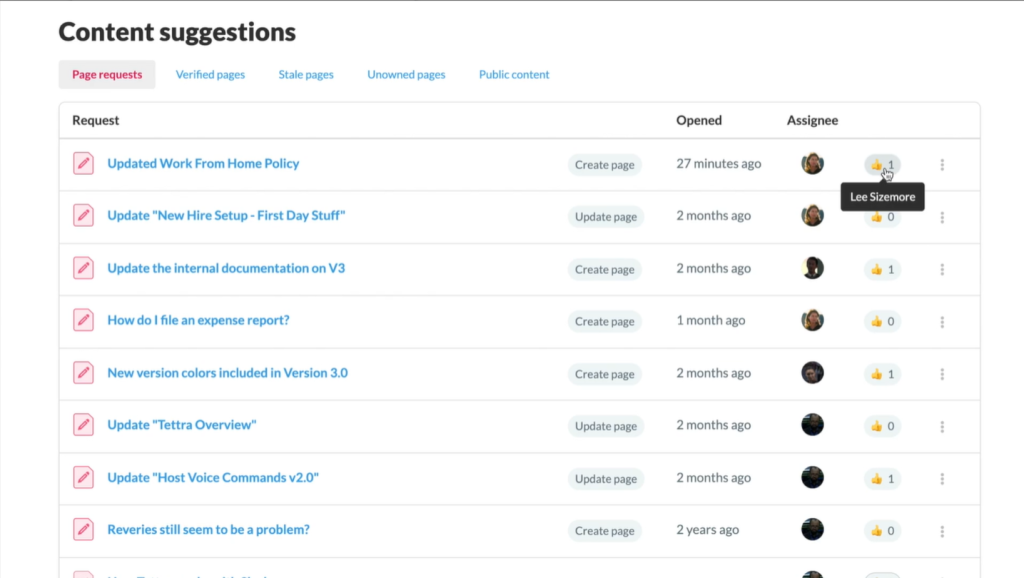1024x578 pixels.
Task: Click the page icon beside Host Voice Commands request
Action: pos(84,478)
